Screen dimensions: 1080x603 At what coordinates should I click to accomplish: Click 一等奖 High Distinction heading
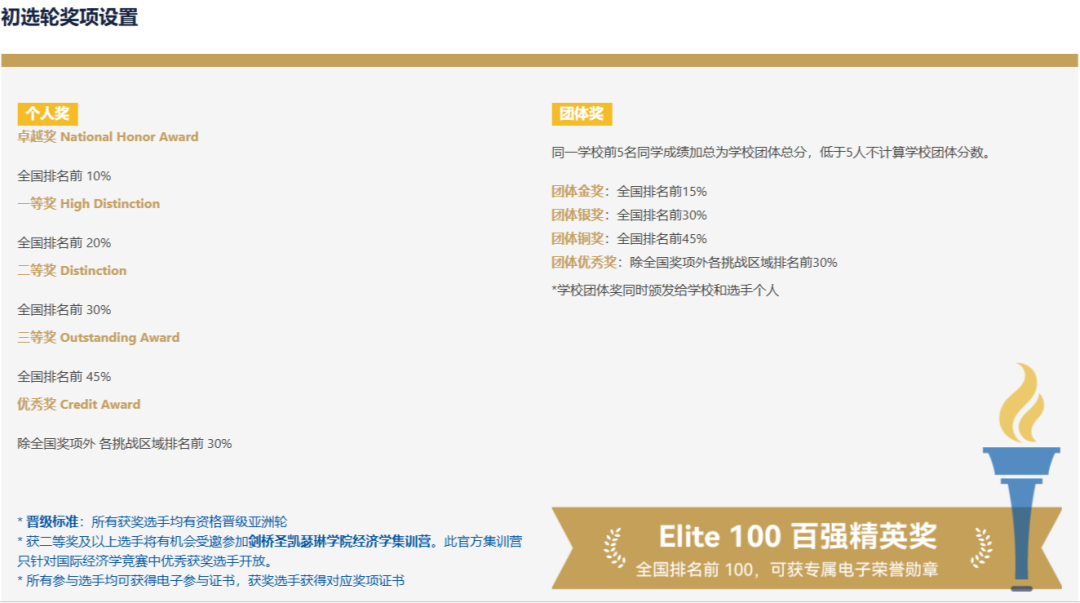89,204
